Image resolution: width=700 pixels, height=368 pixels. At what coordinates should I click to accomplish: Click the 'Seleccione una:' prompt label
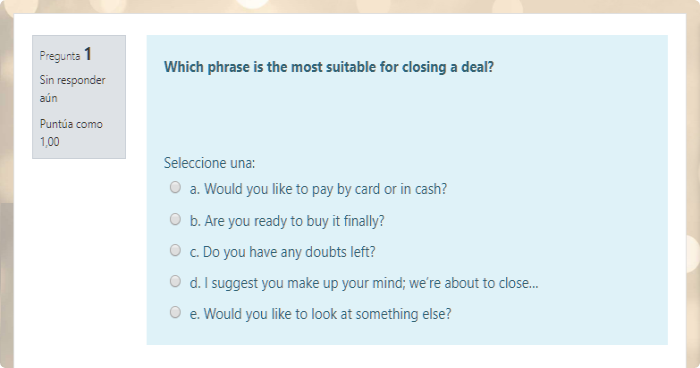[209, 163]
